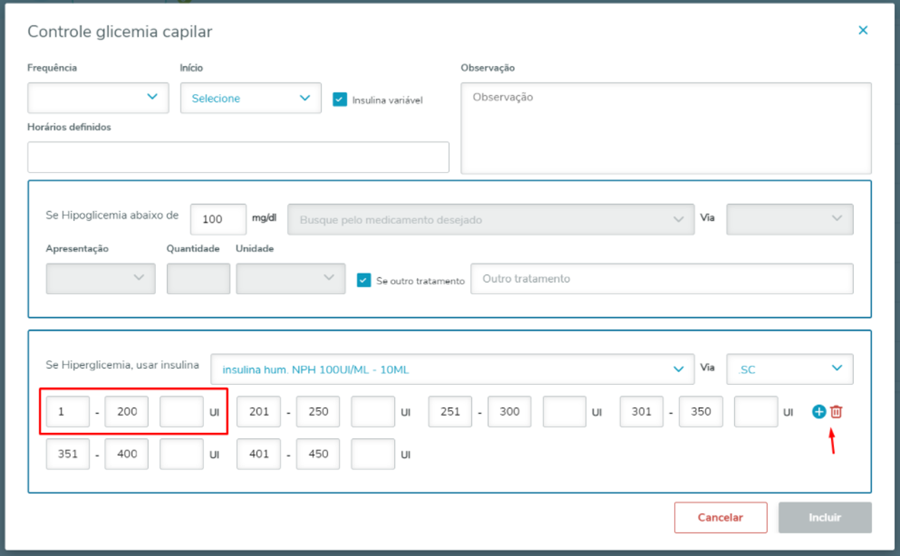Screen dimensions: 900x556
Task: Click UI dose field for range 401-450
Action: pyautogui.click(x=373, y=454)
